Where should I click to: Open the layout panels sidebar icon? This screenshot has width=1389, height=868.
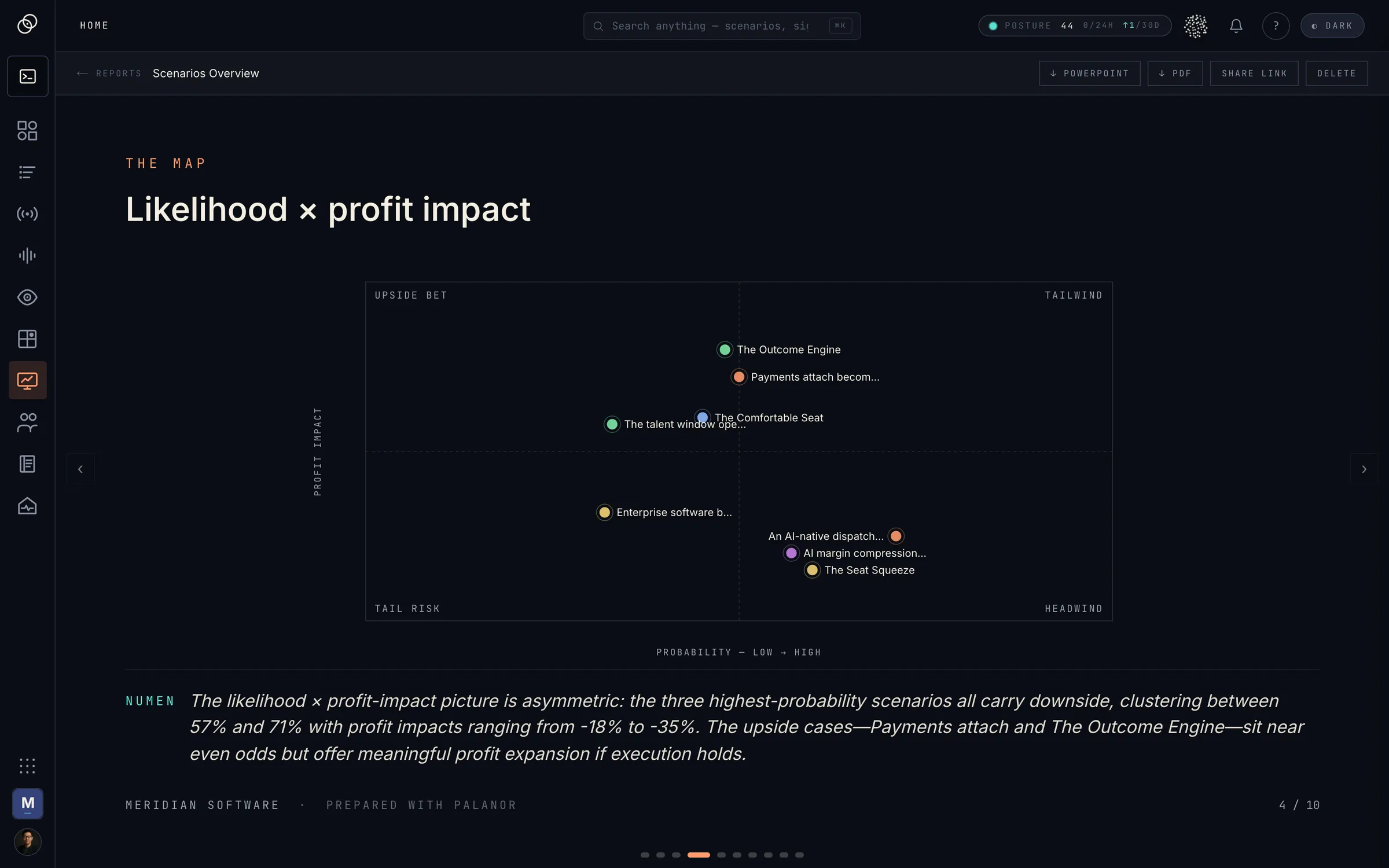[27, 339]
